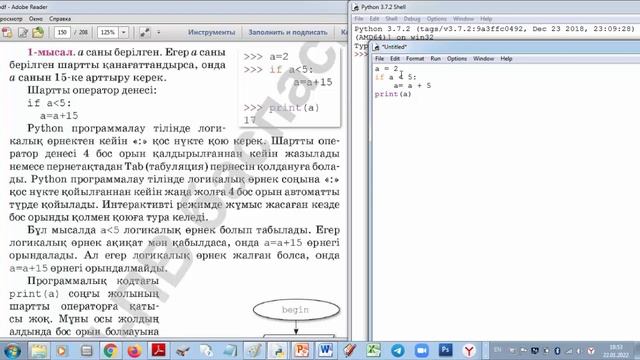The height and width of the screenshot is (360, 640).
Task: Click the taskbar clock showing the date
Action: tap(616, 351)
